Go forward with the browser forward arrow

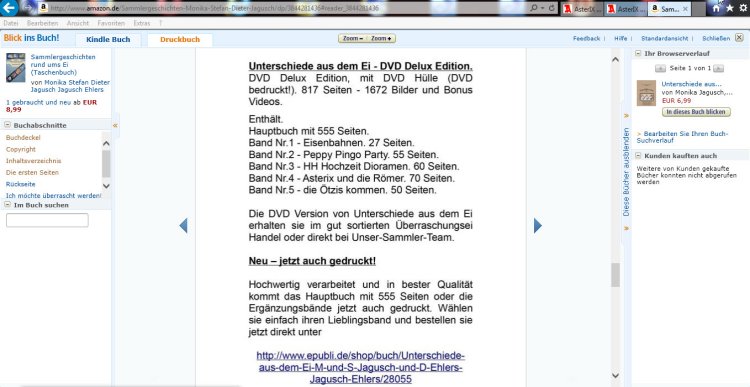[28, 8]
